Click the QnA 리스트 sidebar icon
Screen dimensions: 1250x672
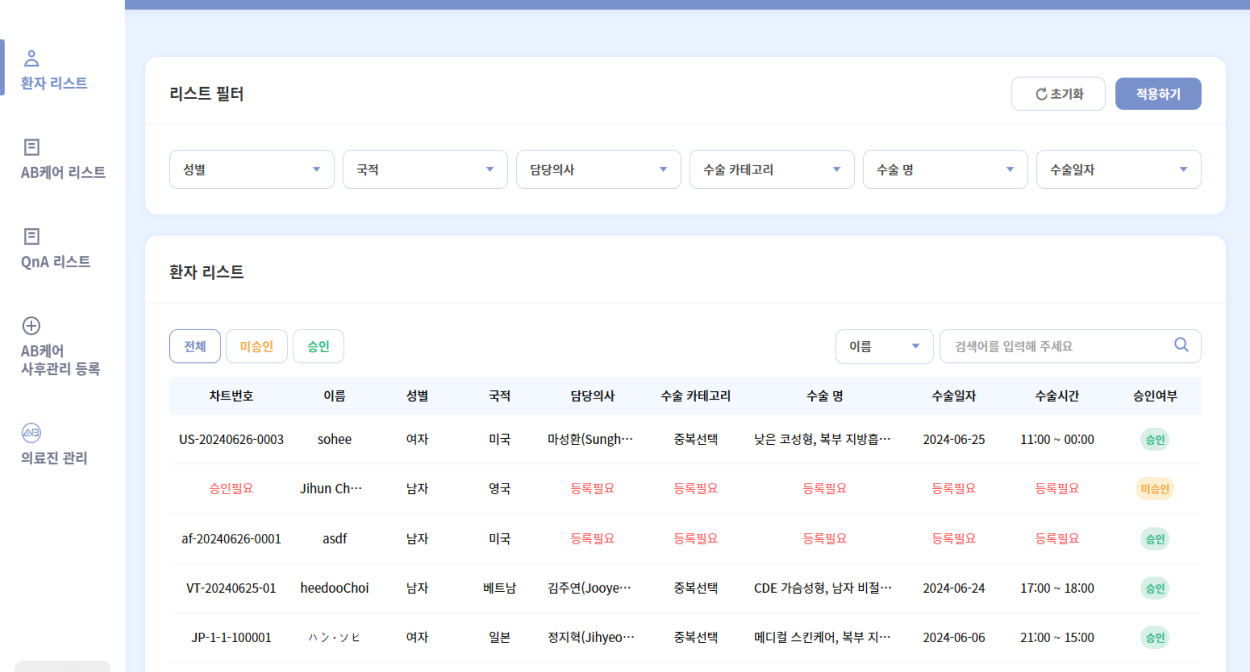[x=31, y=236]
